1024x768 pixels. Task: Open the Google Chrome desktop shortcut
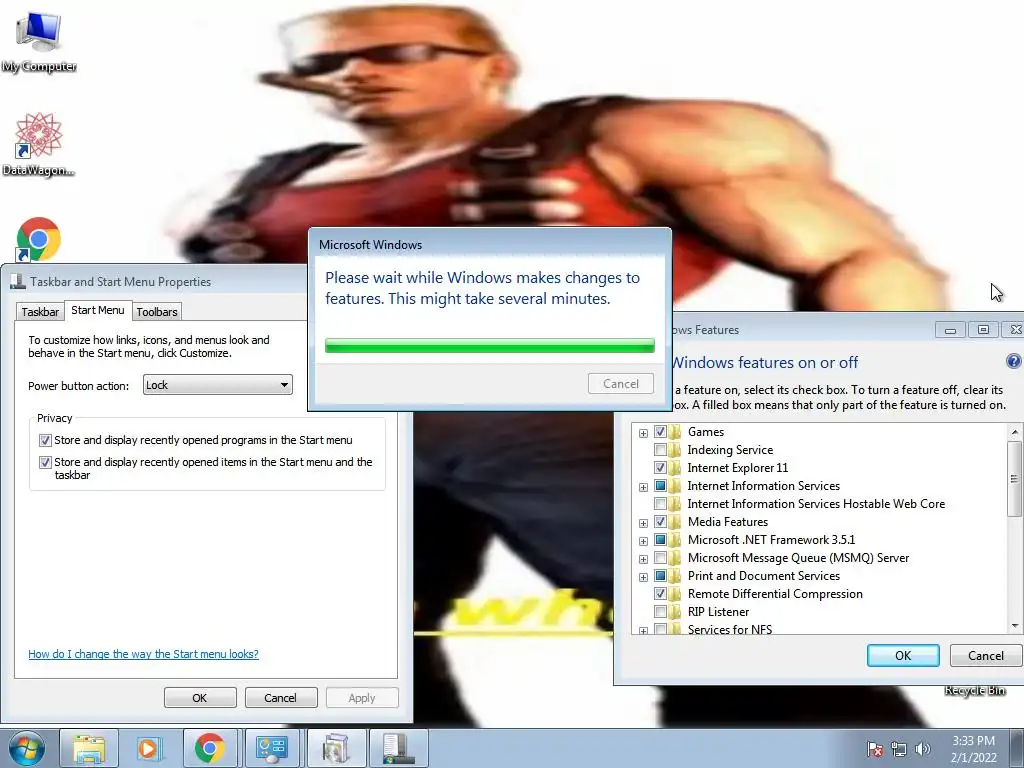click(39, 240)
